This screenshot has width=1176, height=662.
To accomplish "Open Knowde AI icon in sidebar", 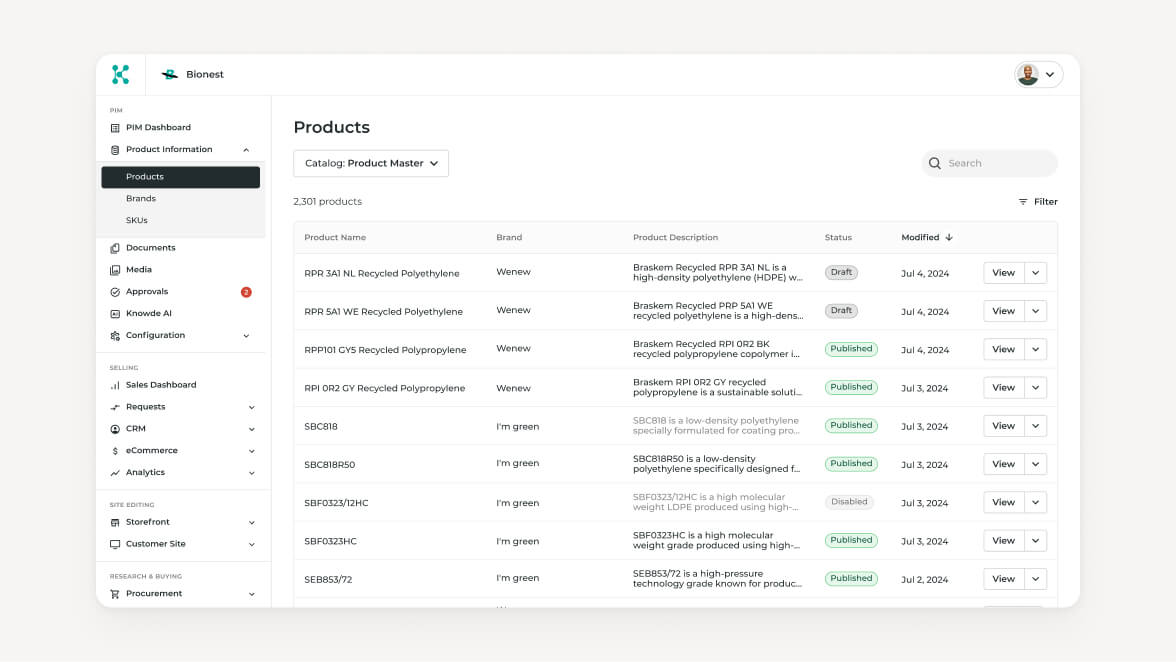I will click(x=115, y=314).
